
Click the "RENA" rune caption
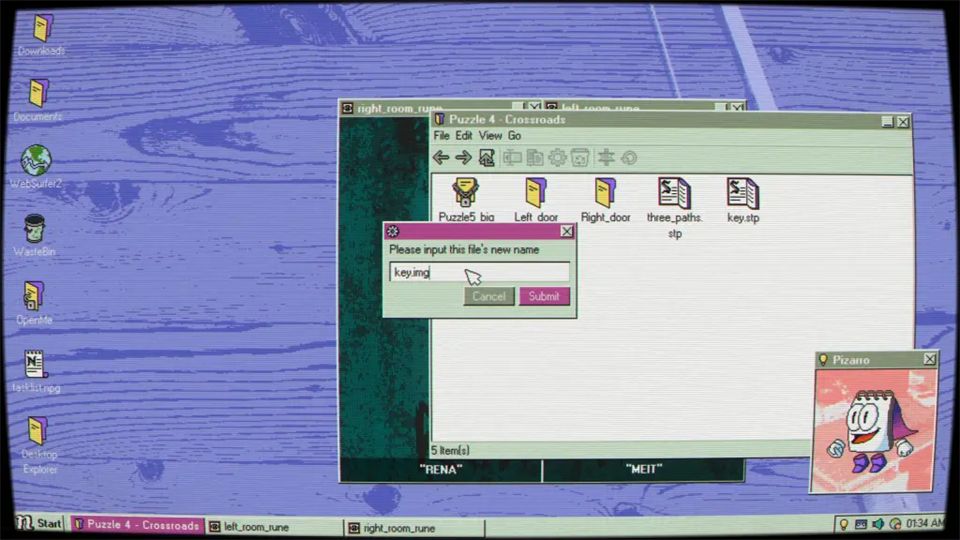tap(441, 470)
